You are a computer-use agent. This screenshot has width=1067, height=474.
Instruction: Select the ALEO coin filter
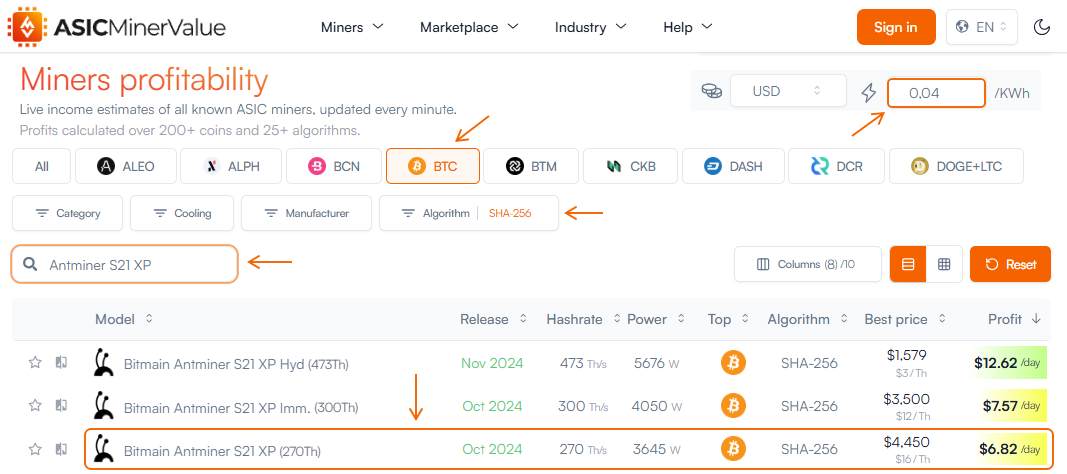coord(125,166)
